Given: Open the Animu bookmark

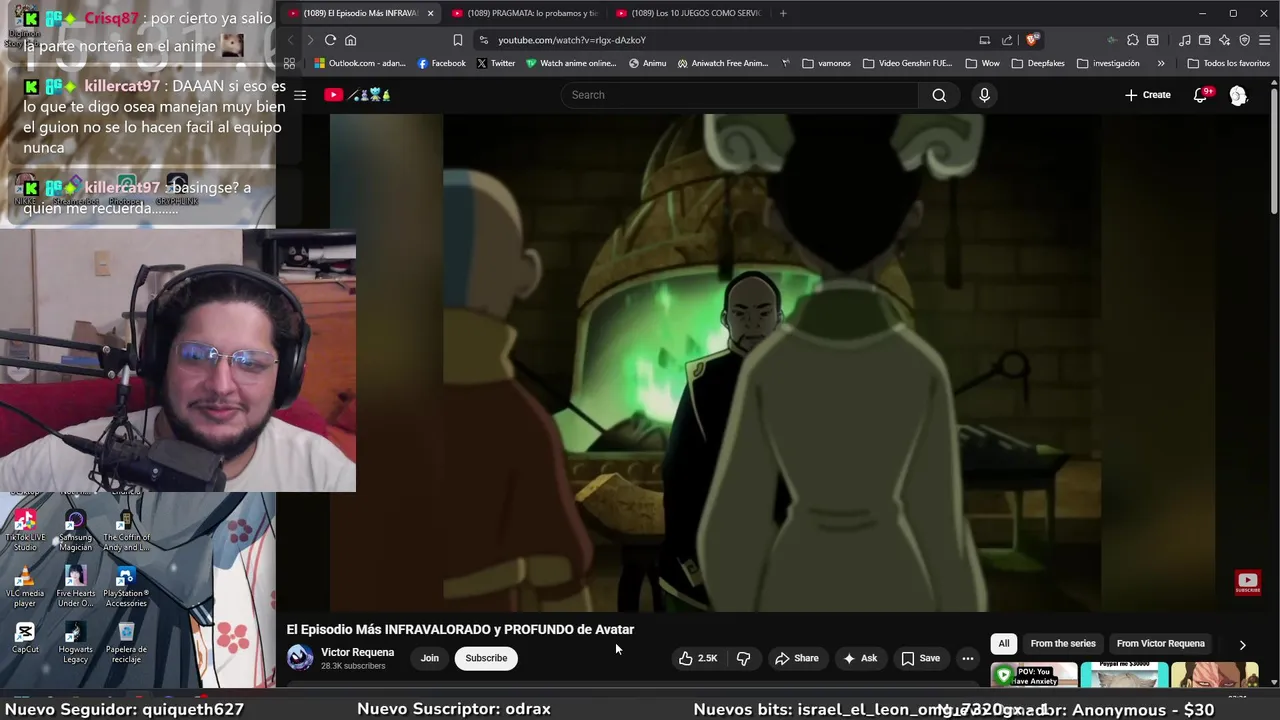Looking at the screenshot, I should click(647, 63).
